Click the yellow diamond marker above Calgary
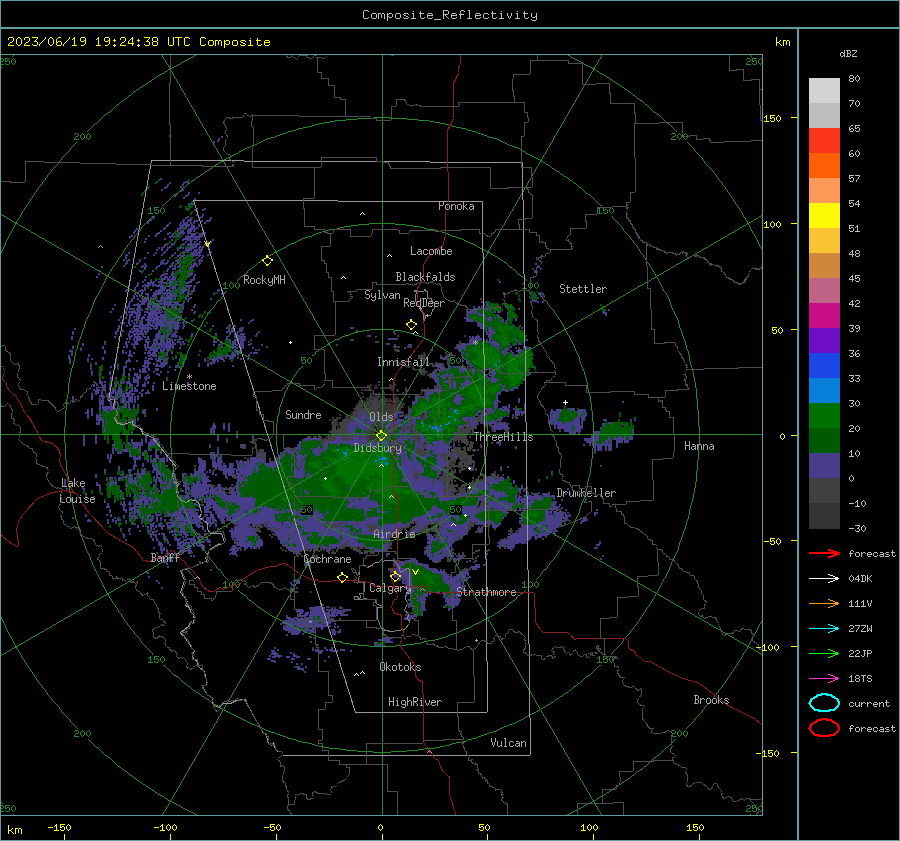 [x=395, y=576]
